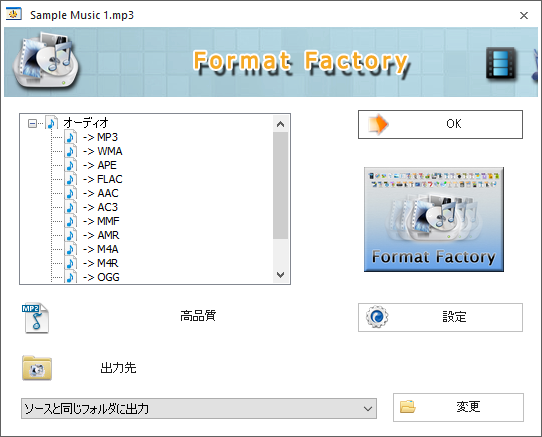Click the Format Factory splash thumbnail
The height and width of the screenshot is (437, 542).
tap(434, 220)
